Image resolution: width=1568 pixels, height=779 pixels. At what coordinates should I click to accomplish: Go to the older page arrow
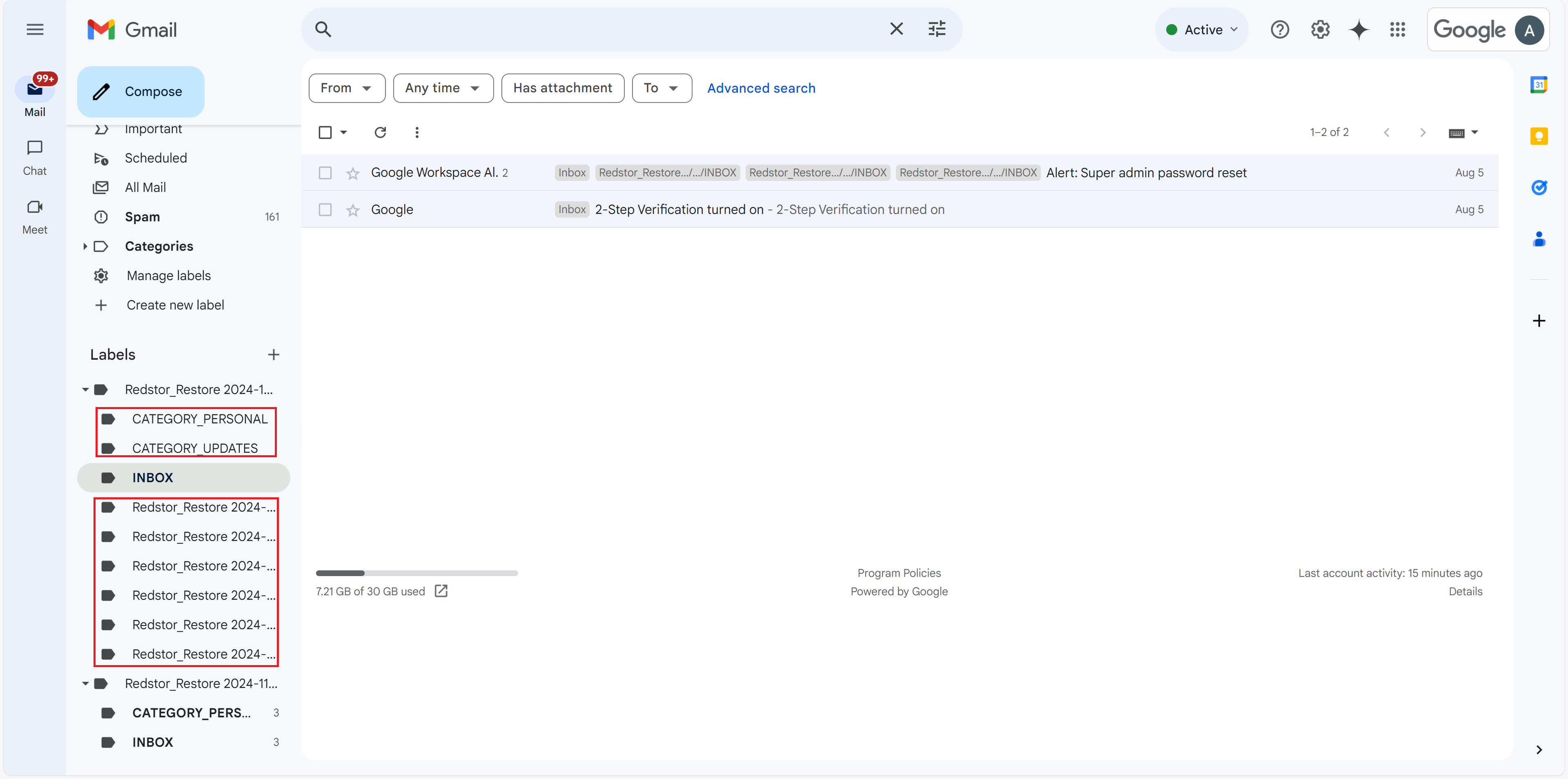[x=1423, y=132]
